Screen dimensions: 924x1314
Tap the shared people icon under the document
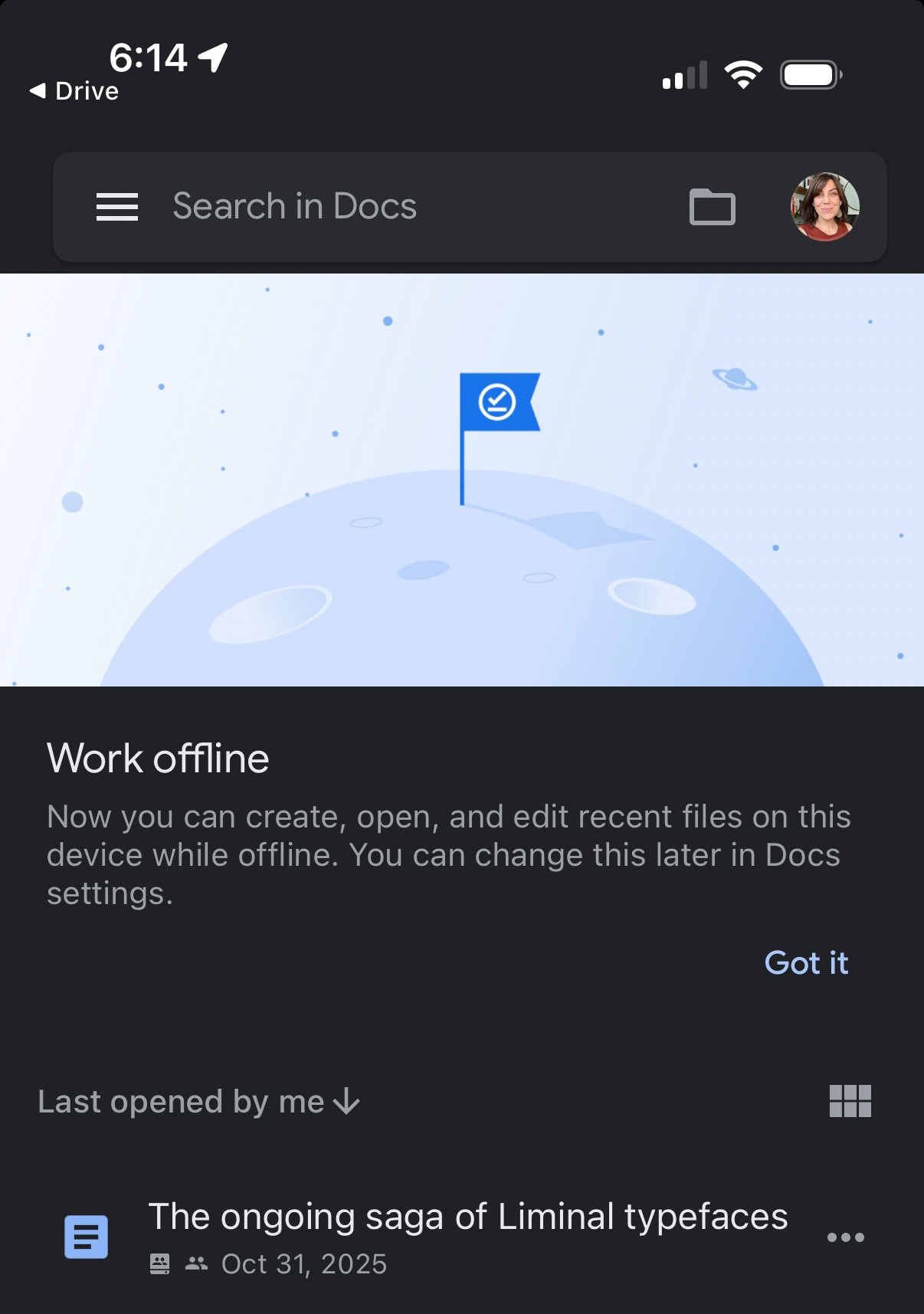point(197,1263)
